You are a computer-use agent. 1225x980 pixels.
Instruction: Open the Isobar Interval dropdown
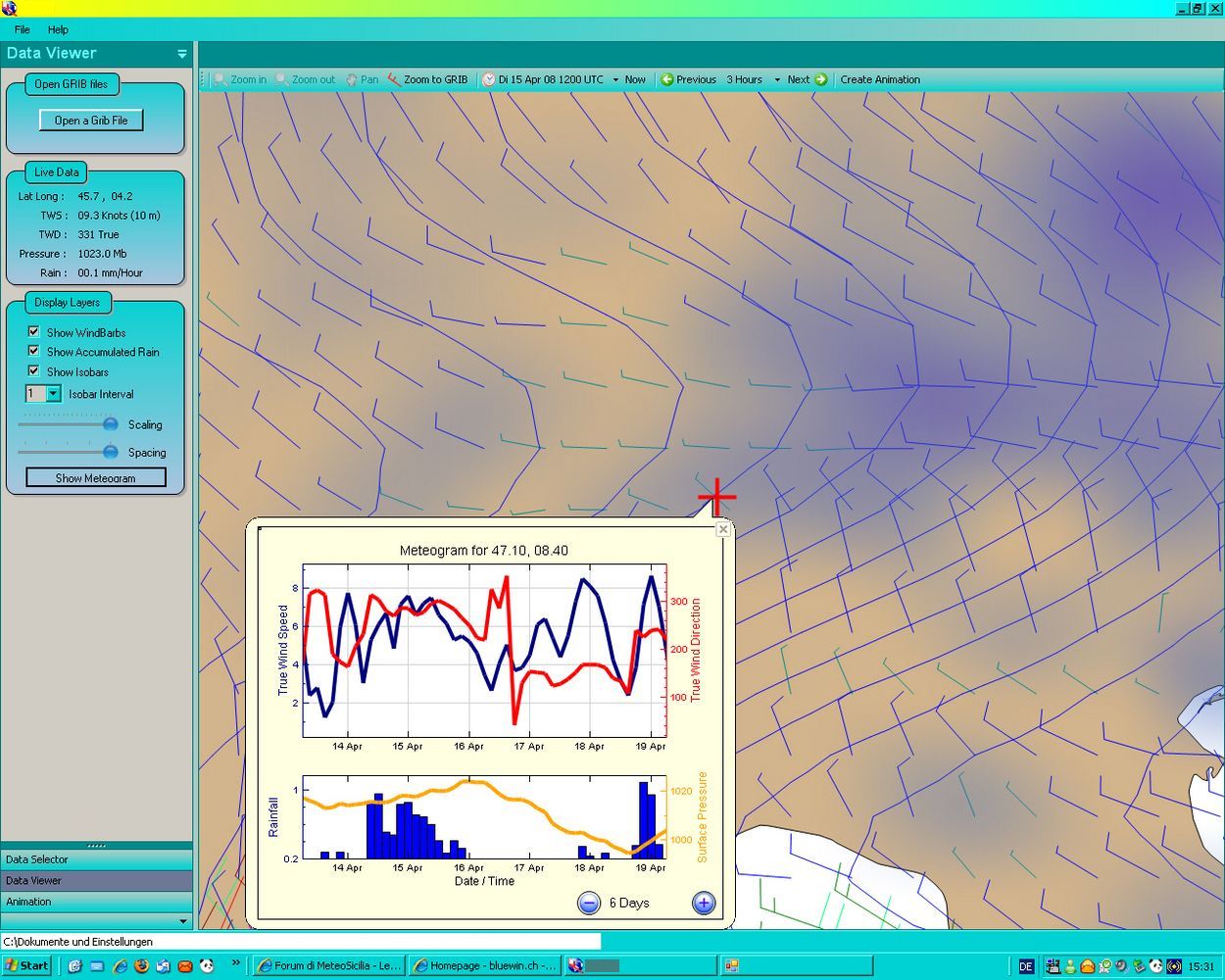[x=53, y=393]
